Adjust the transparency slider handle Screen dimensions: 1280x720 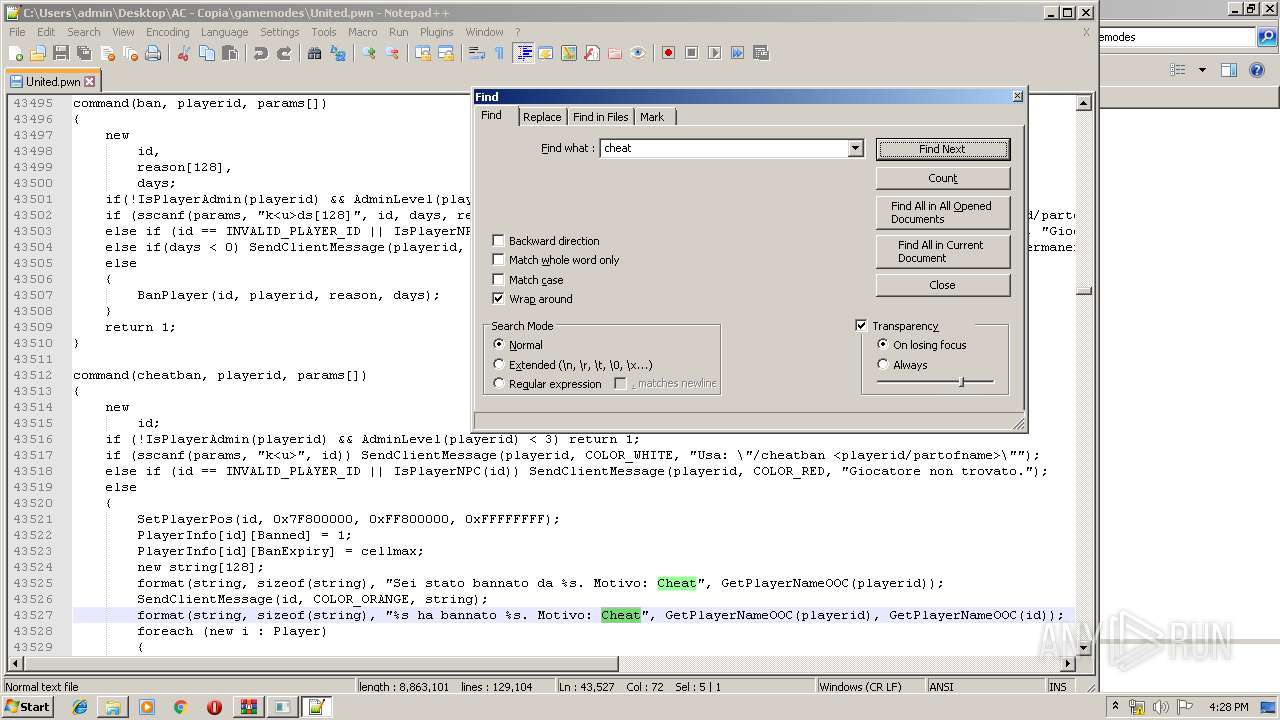[x=961, y=381]
